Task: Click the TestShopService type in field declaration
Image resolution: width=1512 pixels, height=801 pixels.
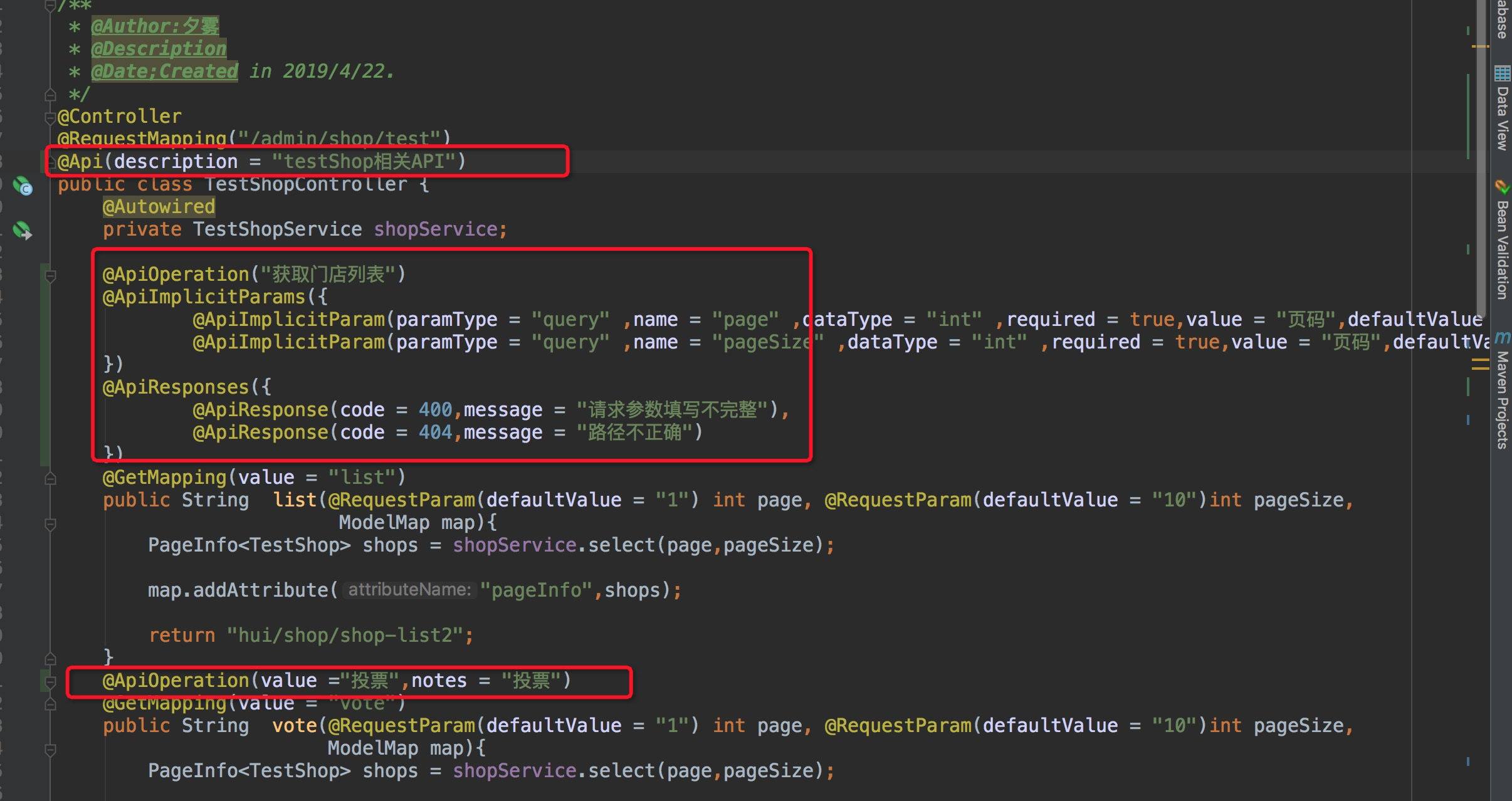Action: 277,229
